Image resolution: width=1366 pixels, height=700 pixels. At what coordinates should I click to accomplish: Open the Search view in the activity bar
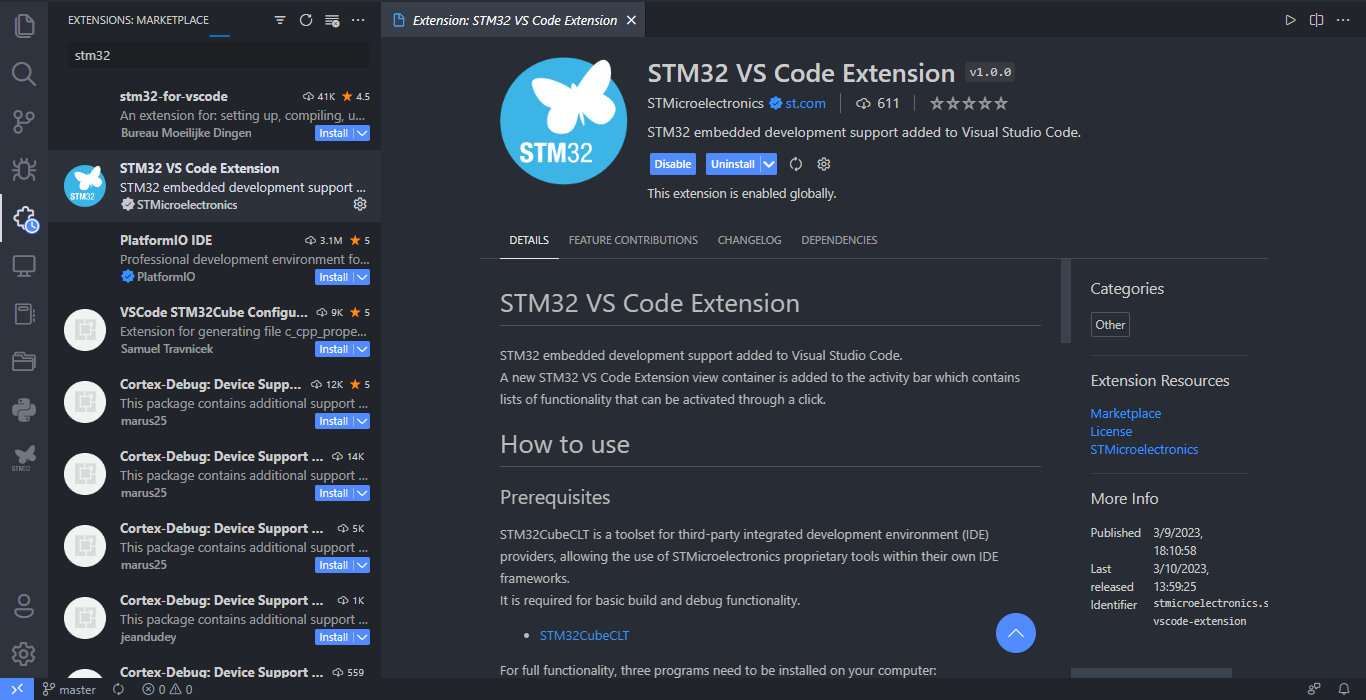pos(24,73)
